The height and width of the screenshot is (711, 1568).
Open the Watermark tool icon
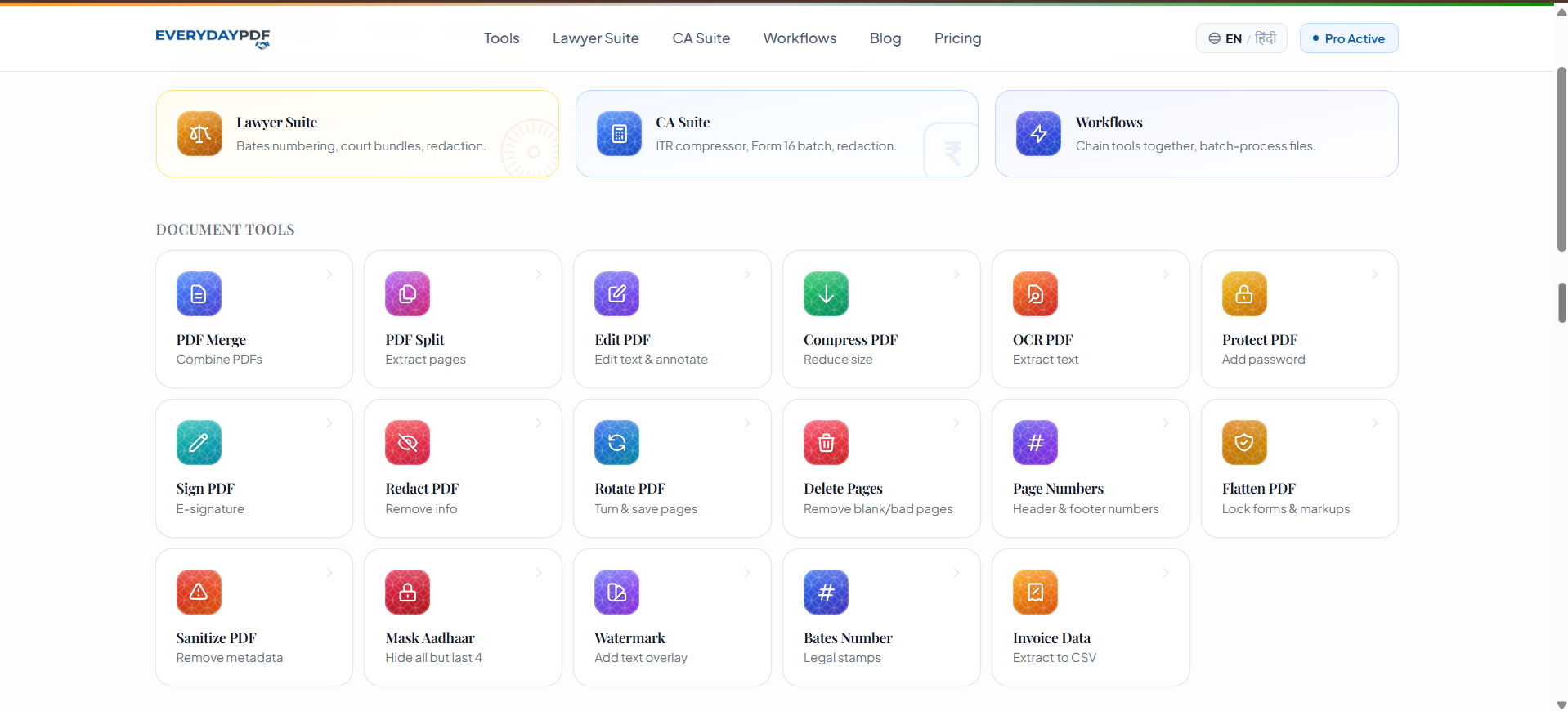(616, 592)
